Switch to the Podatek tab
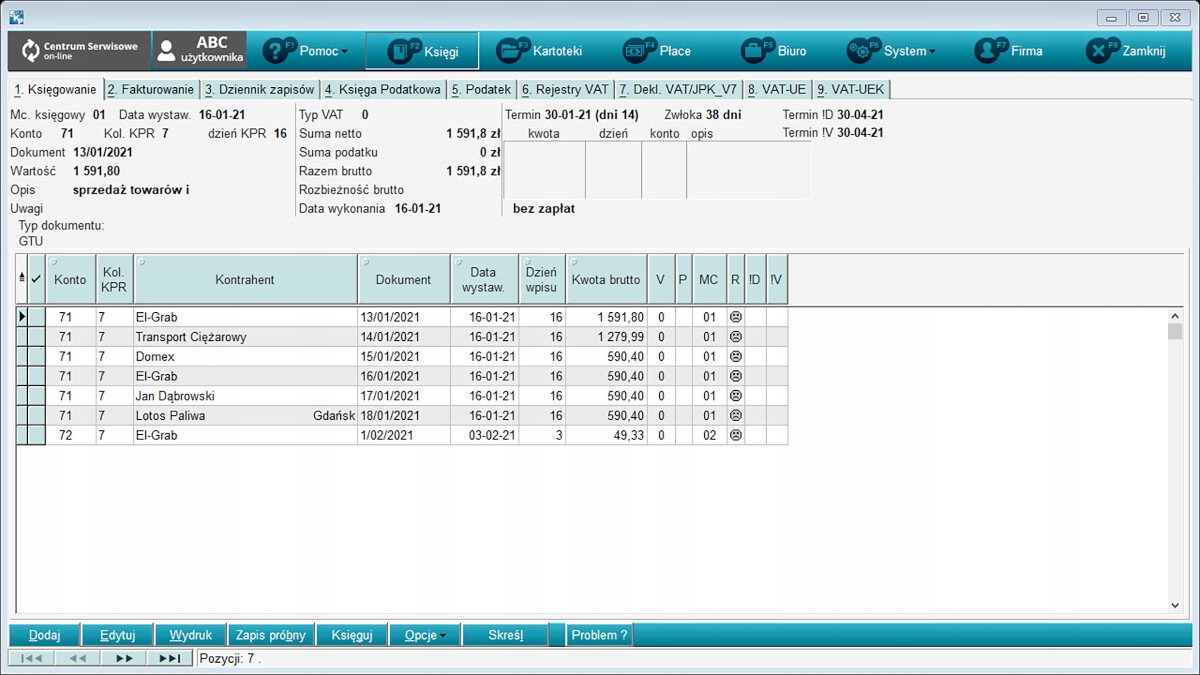The height and width of the screenshot is (675, 1200). 481,90
